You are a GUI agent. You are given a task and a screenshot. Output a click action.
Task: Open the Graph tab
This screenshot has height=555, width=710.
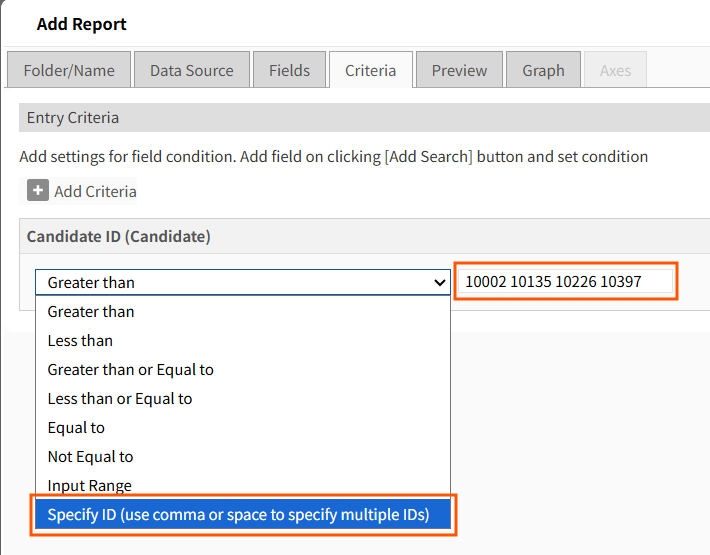pyautogui.click(x=543, y=70)
